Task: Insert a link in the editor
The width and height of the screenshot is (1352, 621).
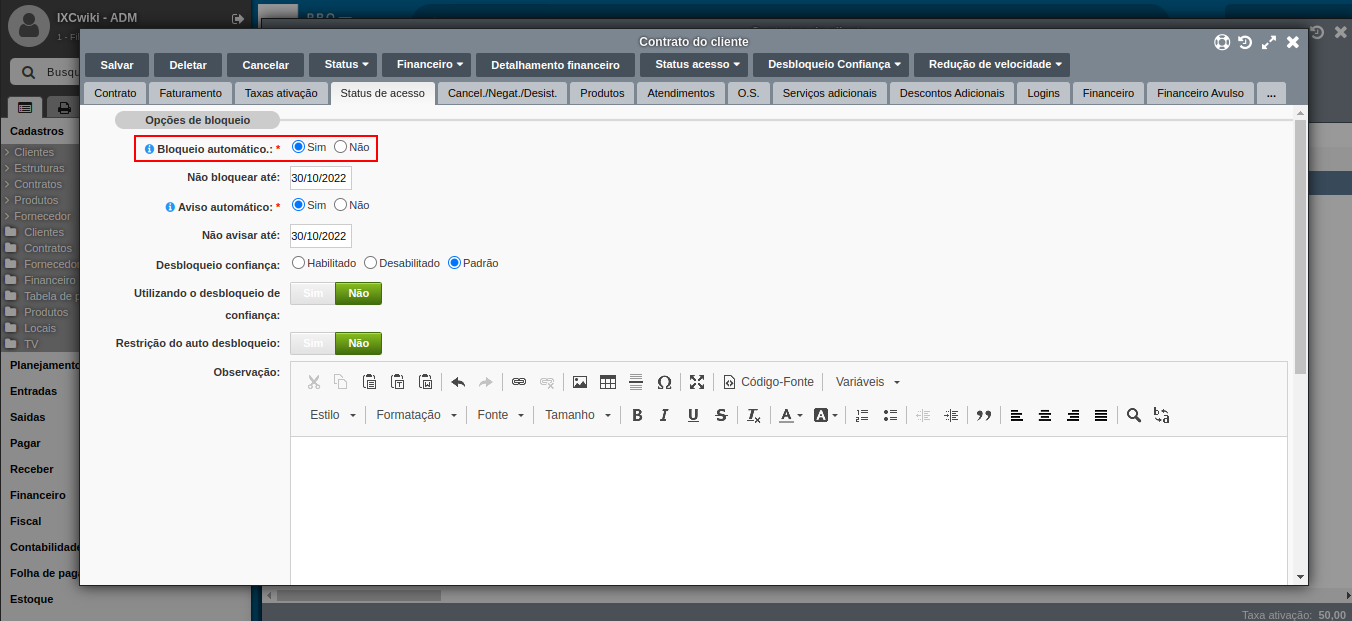Action: click(x=519, y=382)
